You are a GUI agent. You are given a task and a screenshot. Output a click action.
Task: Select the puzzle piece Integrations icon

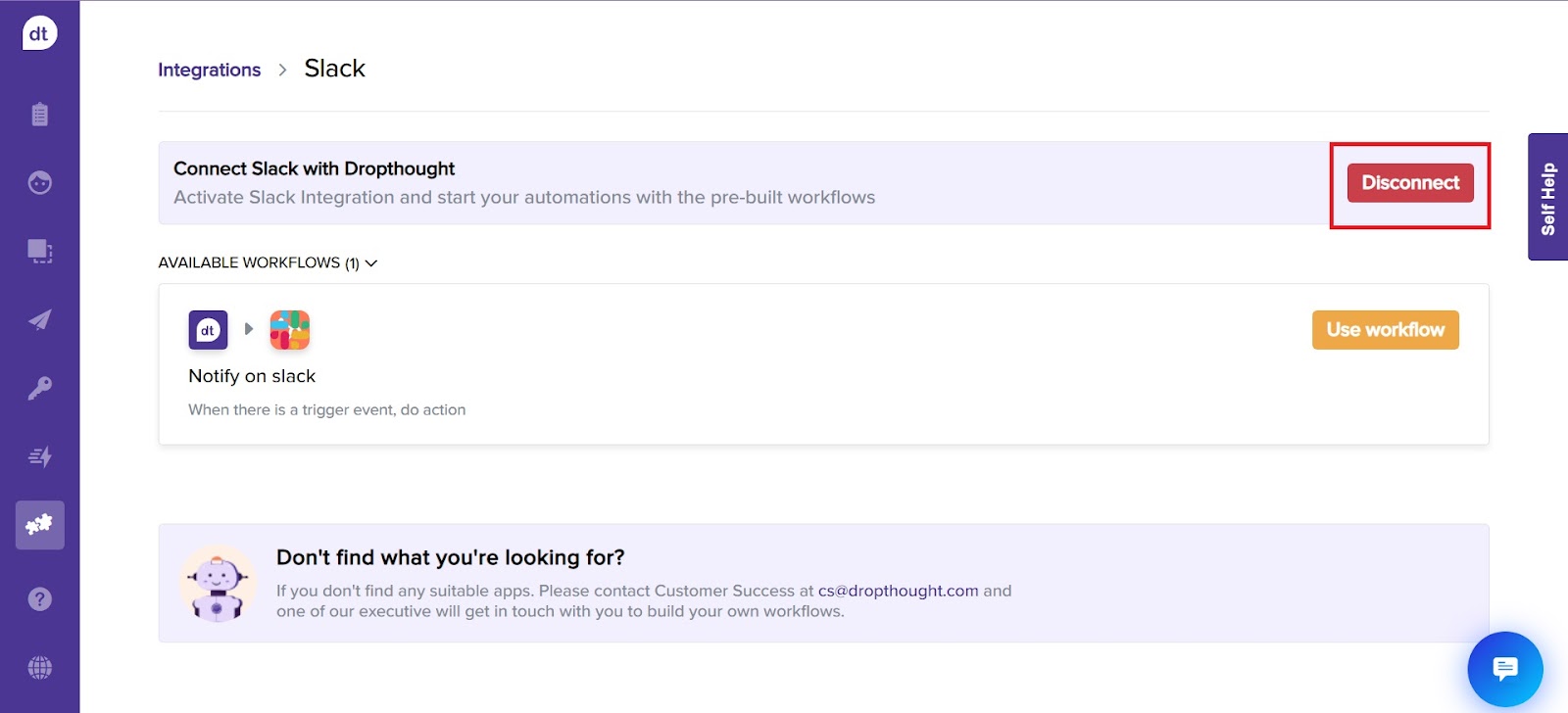click(x=39, y=525)
